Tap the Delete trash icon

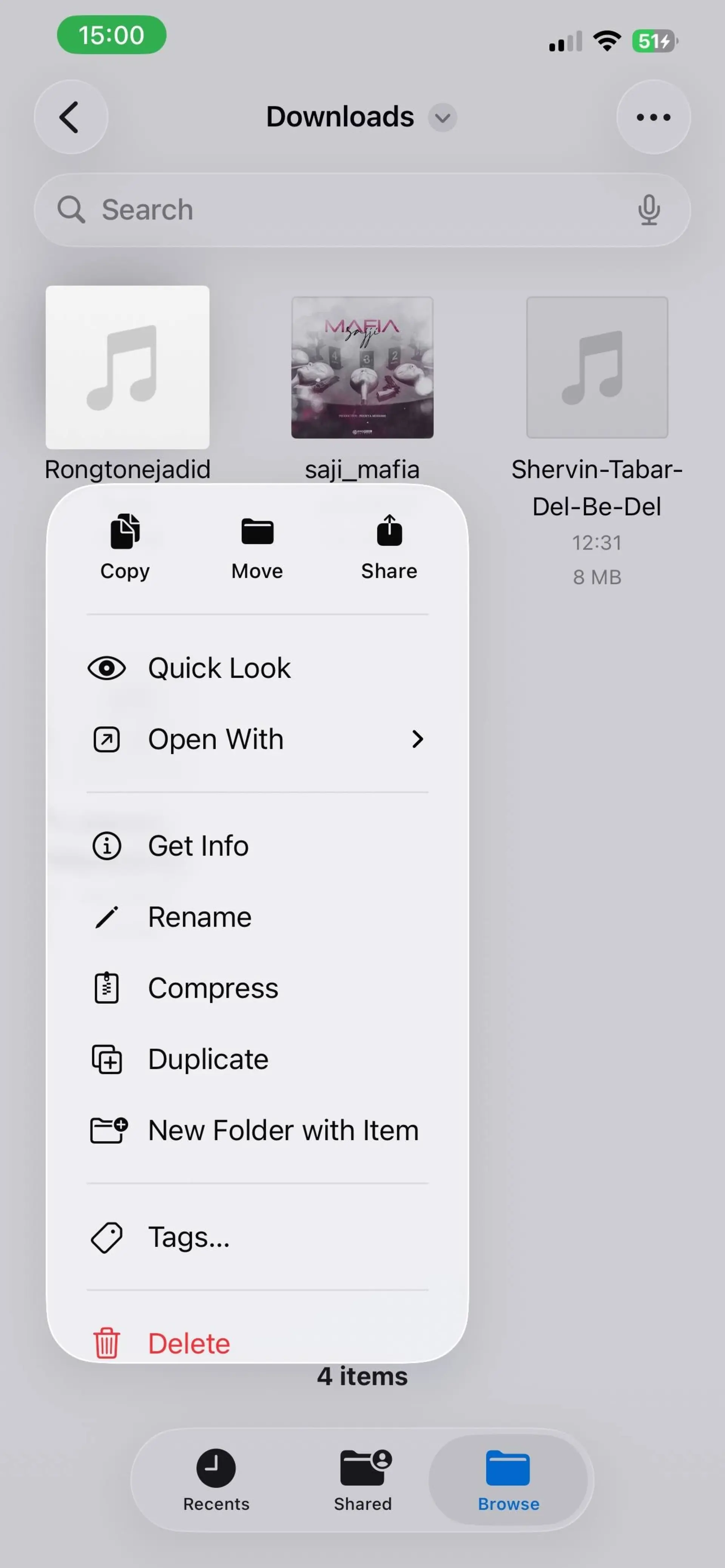click(106, 1343)
